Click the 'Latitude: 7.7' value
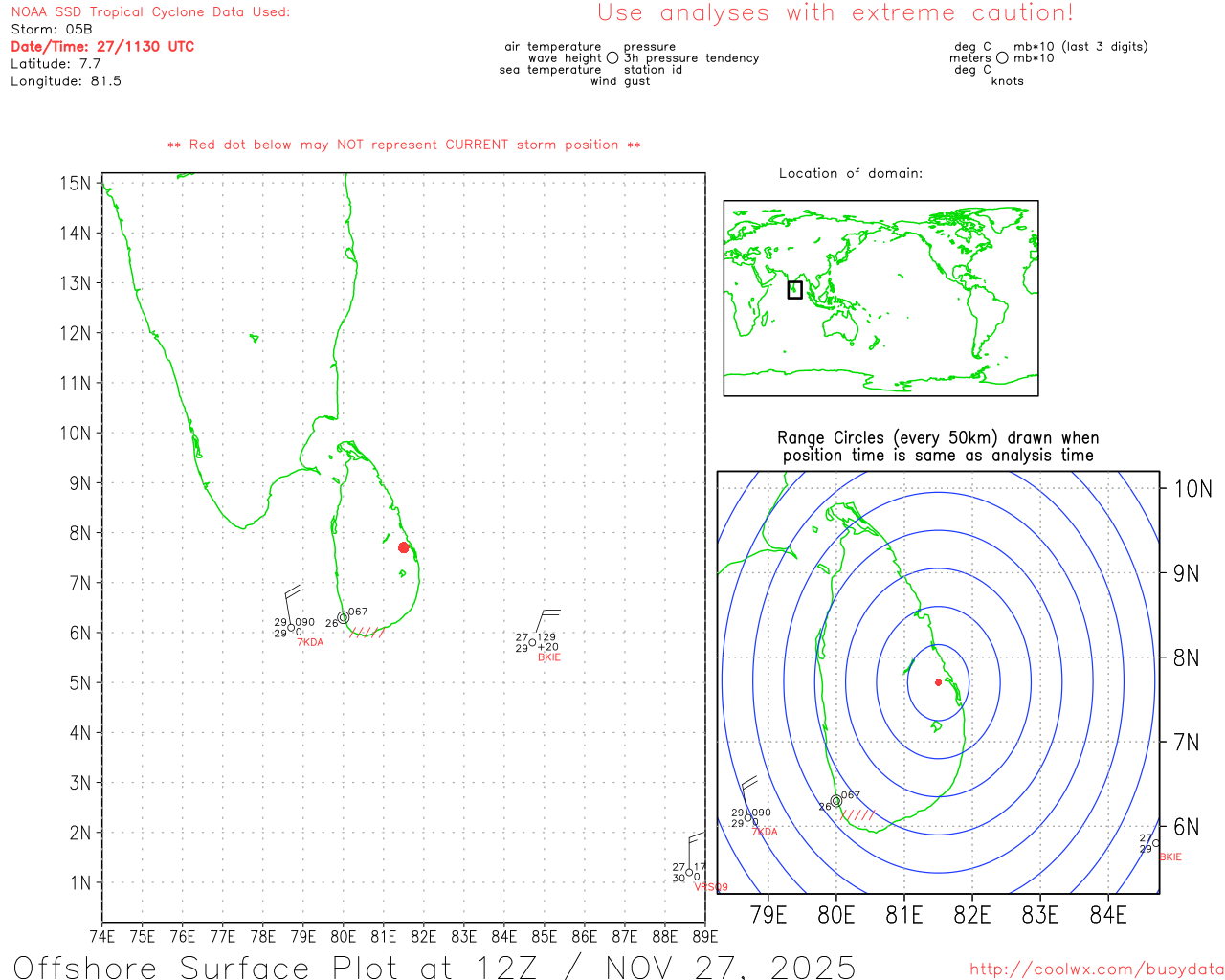 [x=56, y=64]
